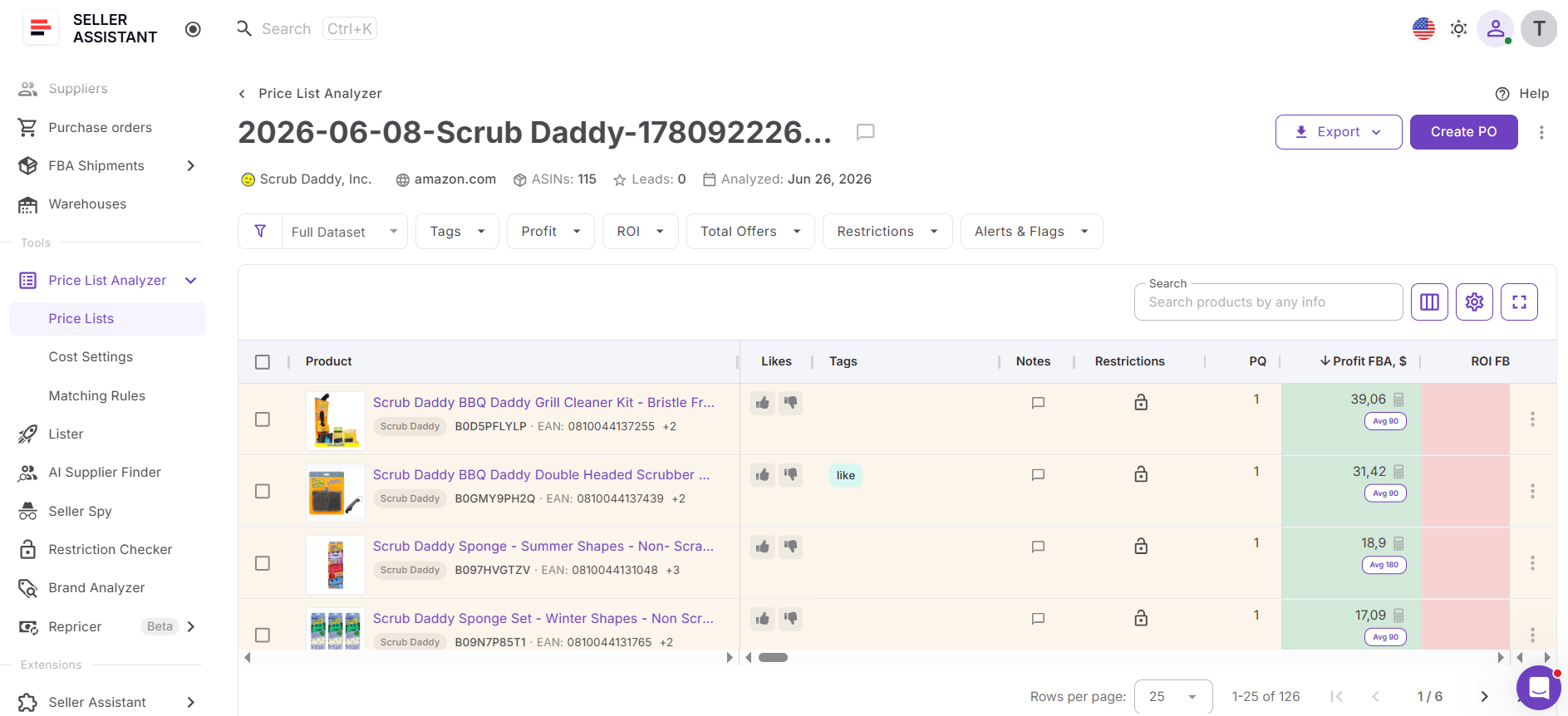Go to next page arrow

[x=1484, y=697]
